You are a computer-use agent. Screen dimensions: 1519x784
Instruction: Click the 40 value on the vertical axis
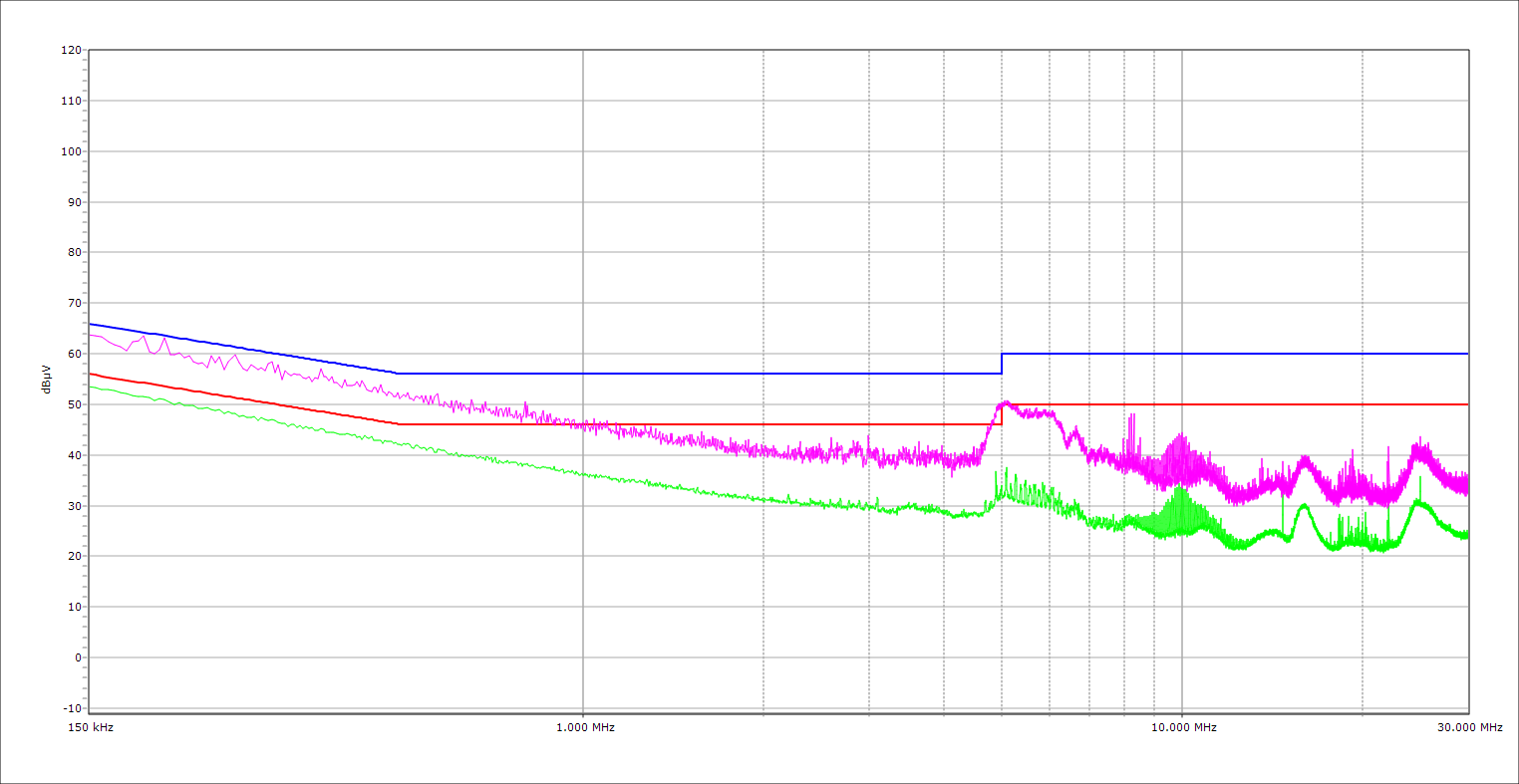click(x=74, y=455)
